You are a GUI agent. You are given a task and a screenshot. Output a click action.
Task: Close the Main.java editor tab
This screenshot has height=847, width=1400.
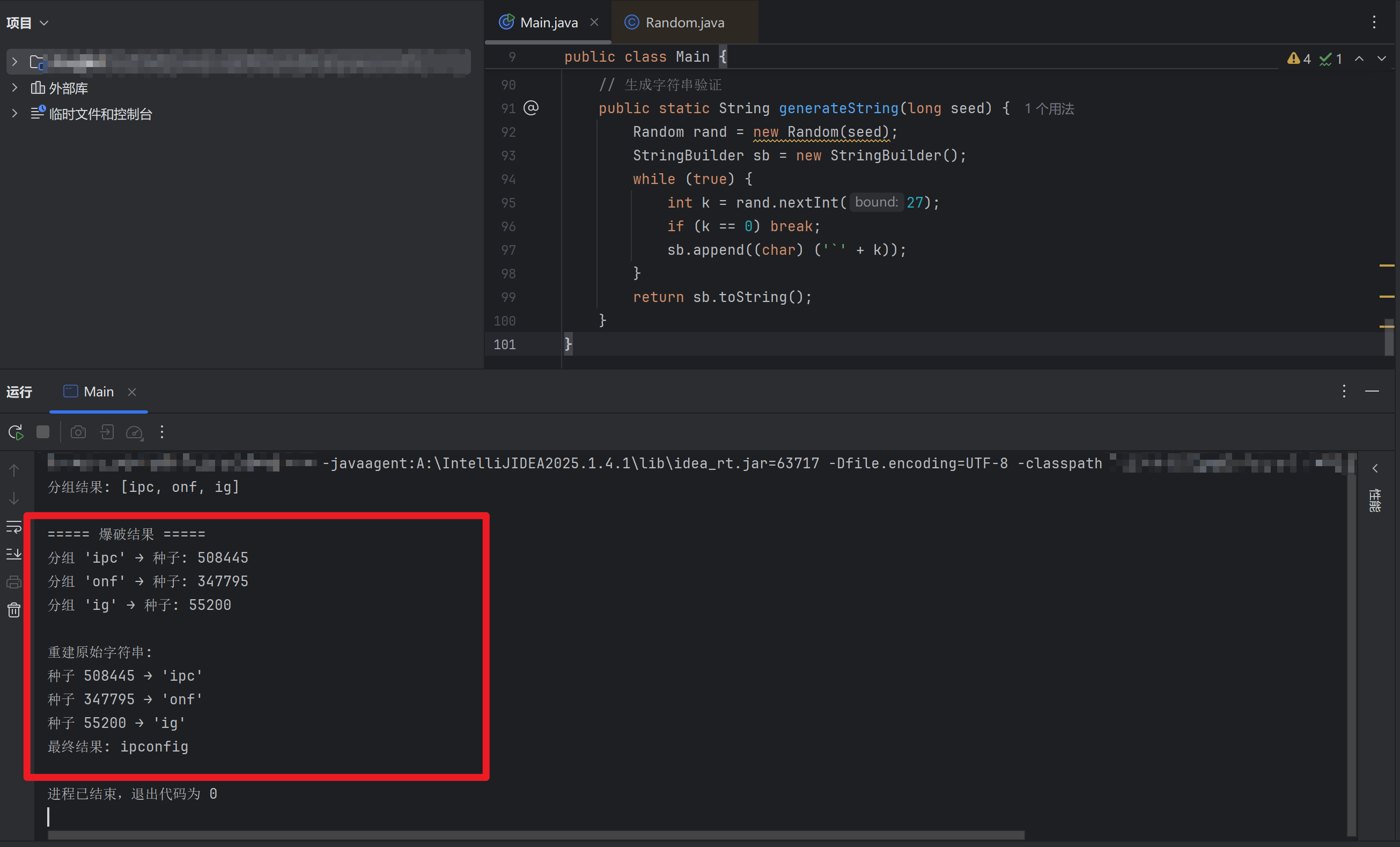(x=594, y=22)
